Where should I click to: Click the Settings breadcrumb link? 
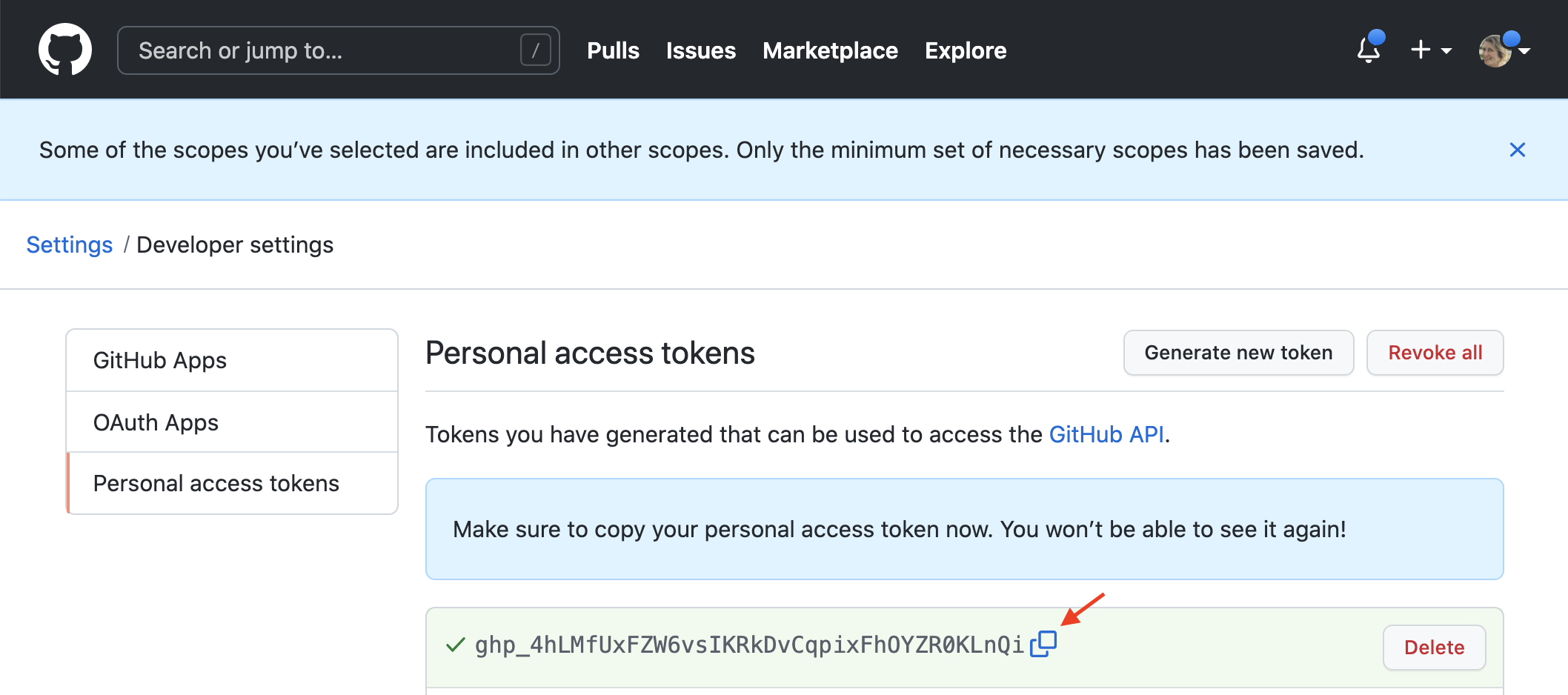click(x=70, y=245)
